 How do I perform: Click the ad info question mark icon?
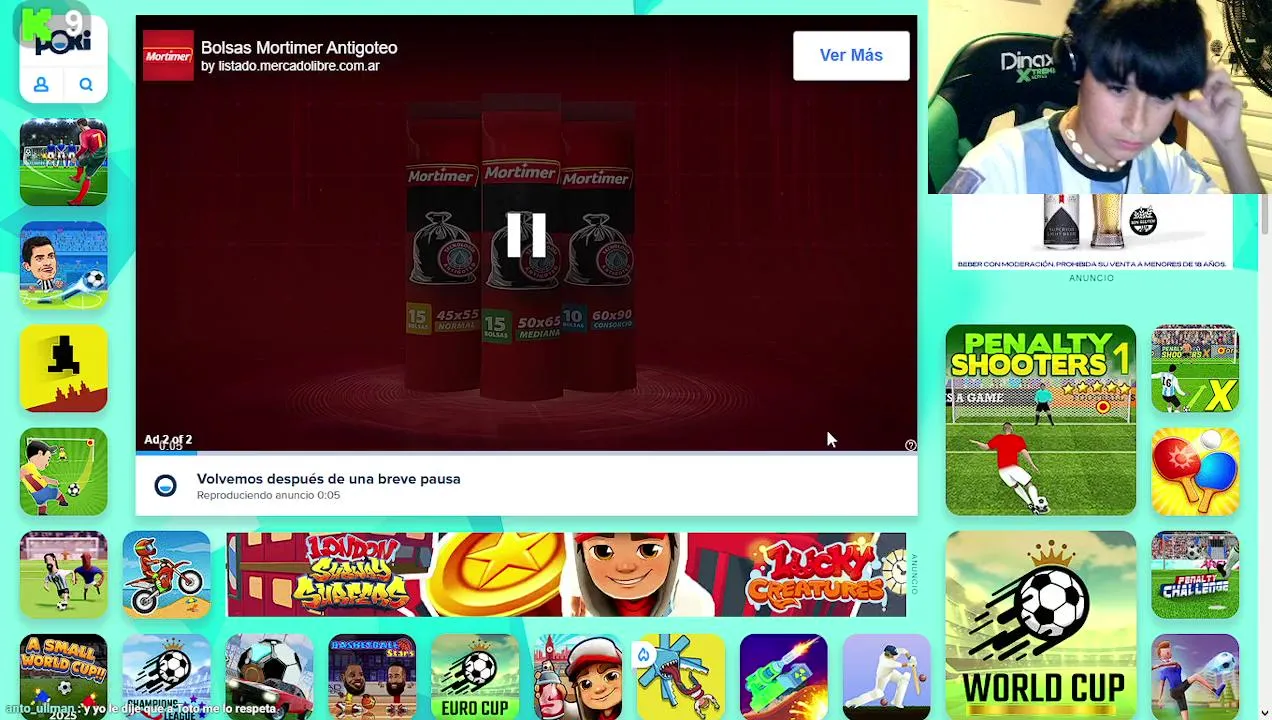910,445
